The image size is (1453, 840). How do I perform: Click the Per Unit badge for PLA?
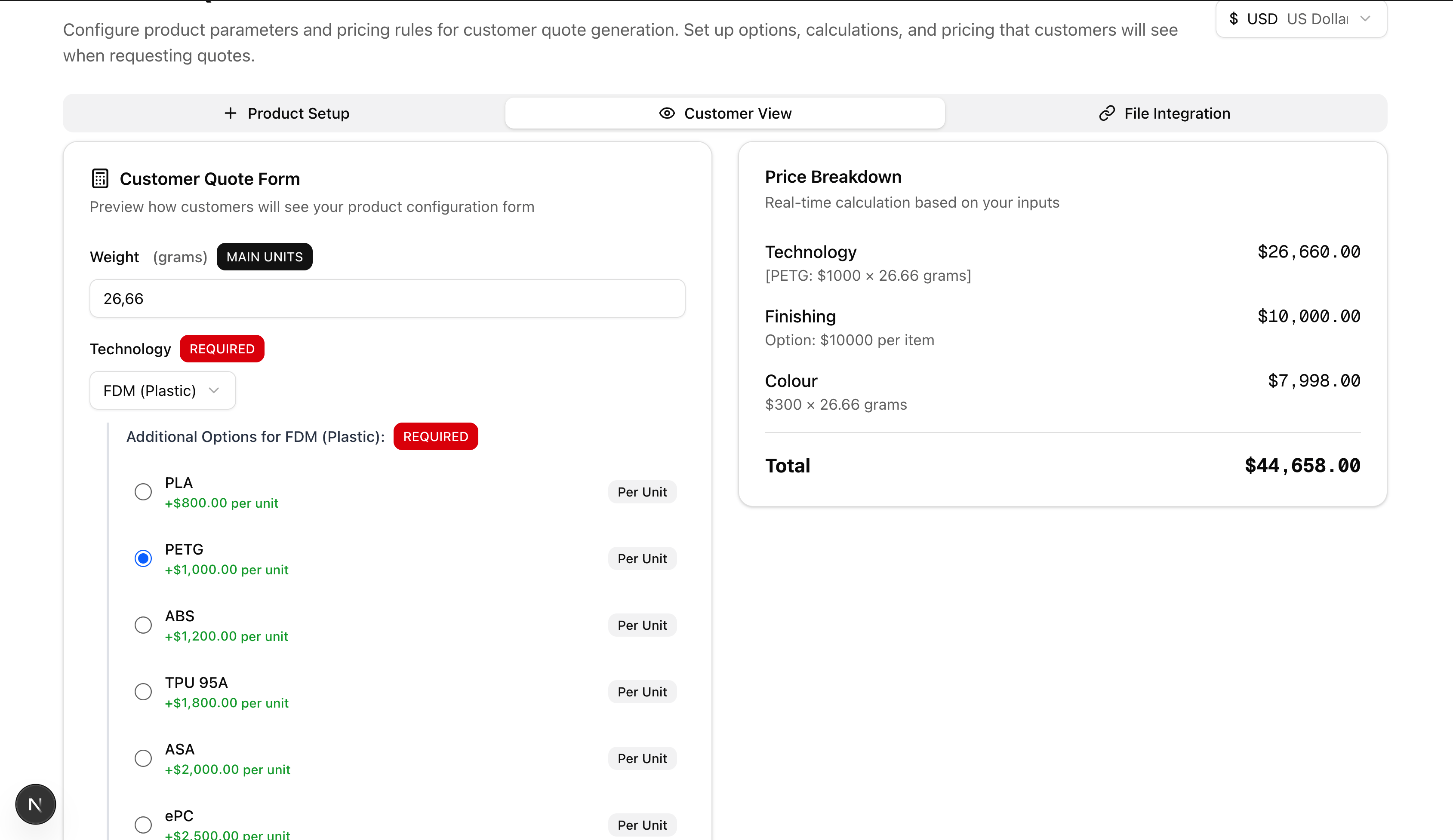tap(642, 492)
